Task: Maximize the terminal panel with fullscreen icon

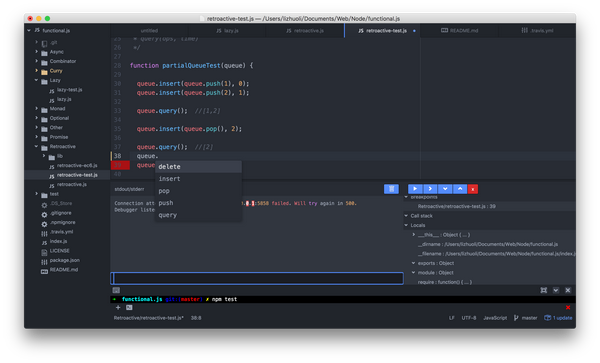Action: point(544,290)
